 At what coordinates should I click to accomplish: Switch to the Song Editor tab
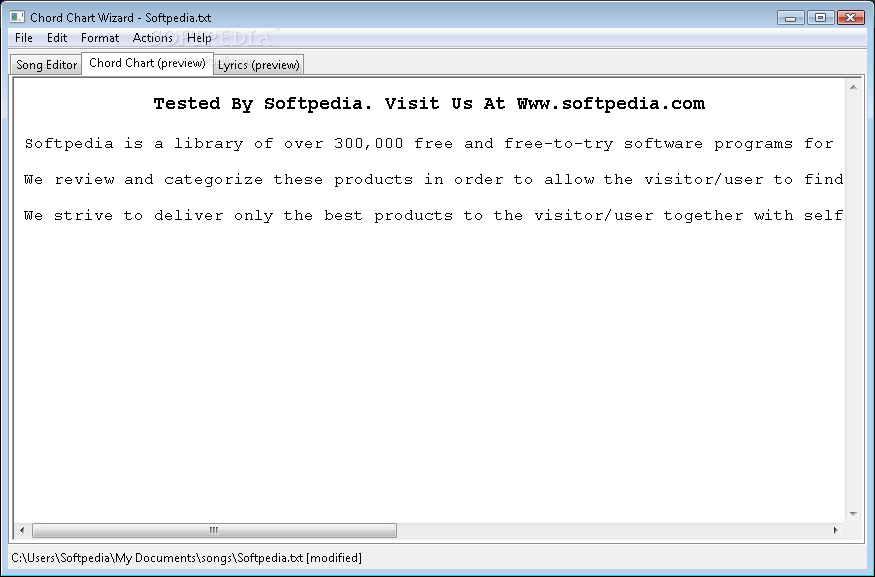coord(46,65)
